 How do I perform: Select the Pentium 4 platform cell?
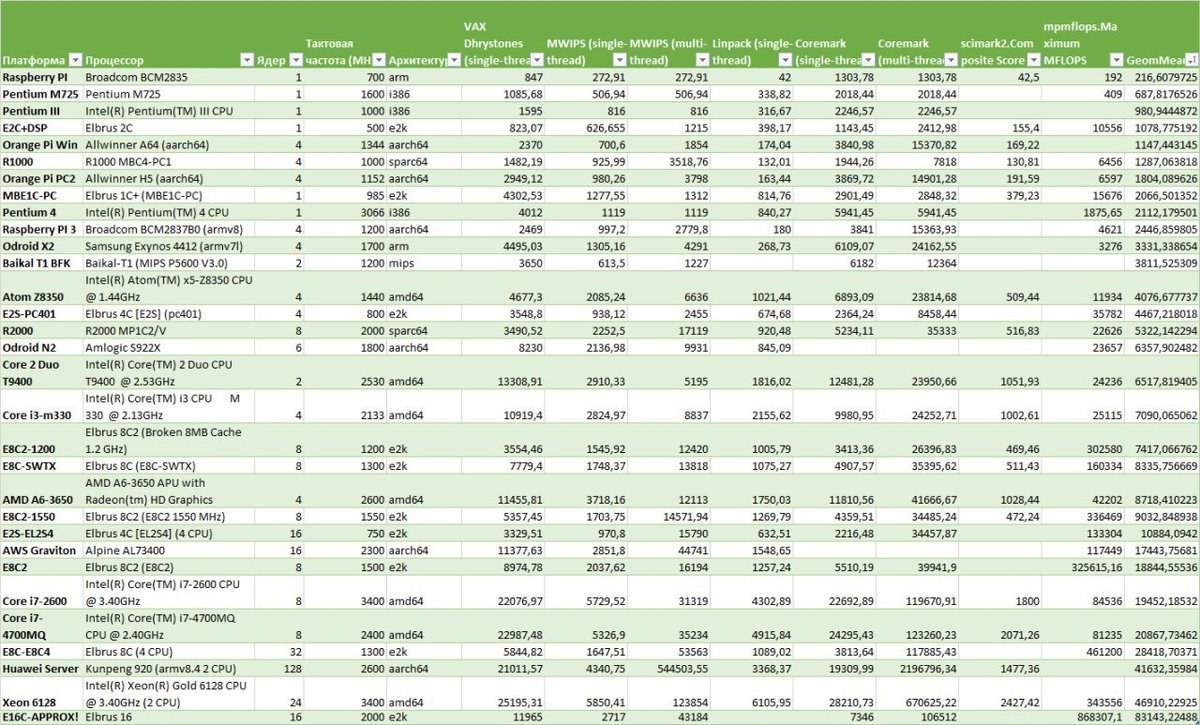[41, 212]
